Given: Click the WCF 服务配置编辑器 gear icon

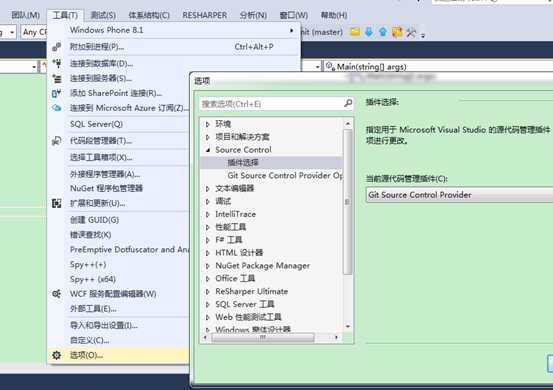Looking at the screenshot, I should [x=56, y=294].
